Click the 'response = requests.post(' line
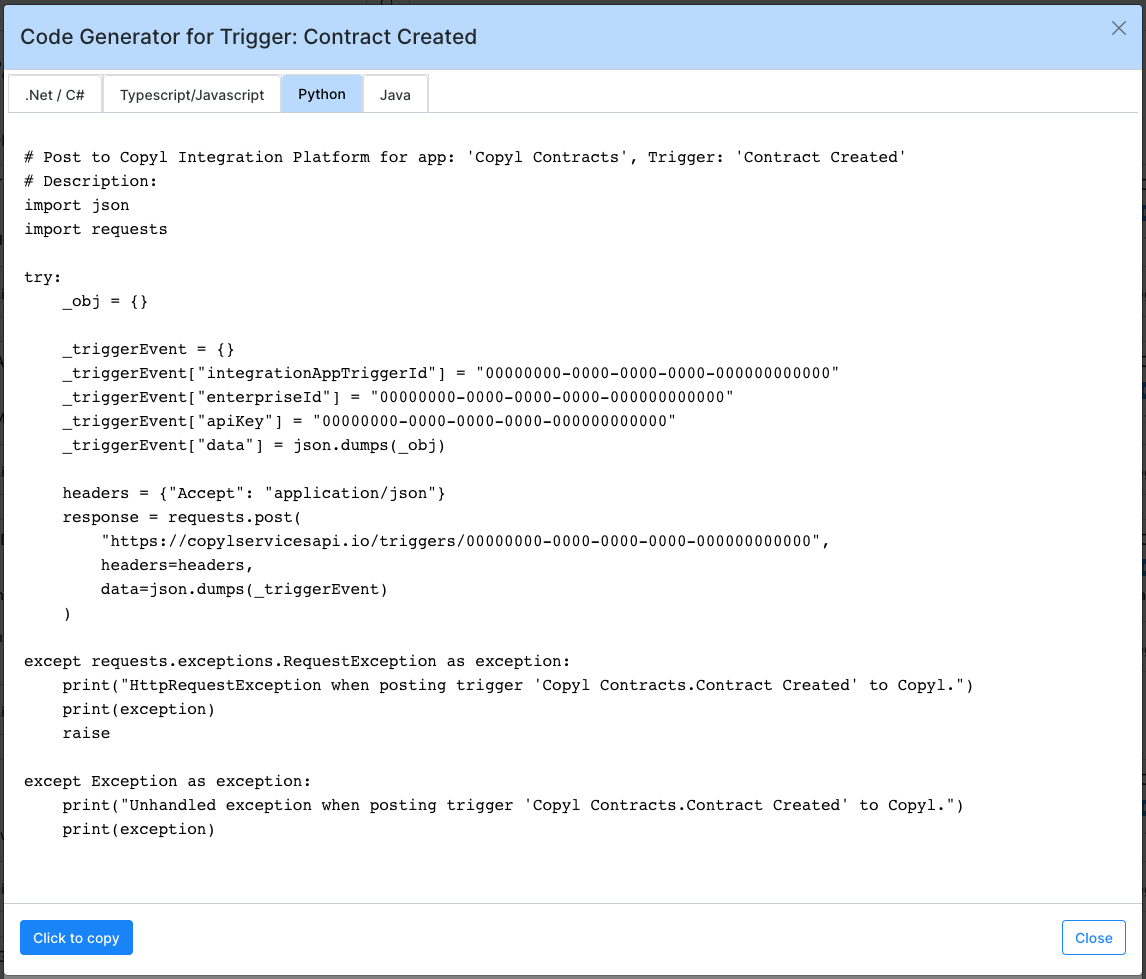Viewport: 1146px width, 979px height. (182, 517)
